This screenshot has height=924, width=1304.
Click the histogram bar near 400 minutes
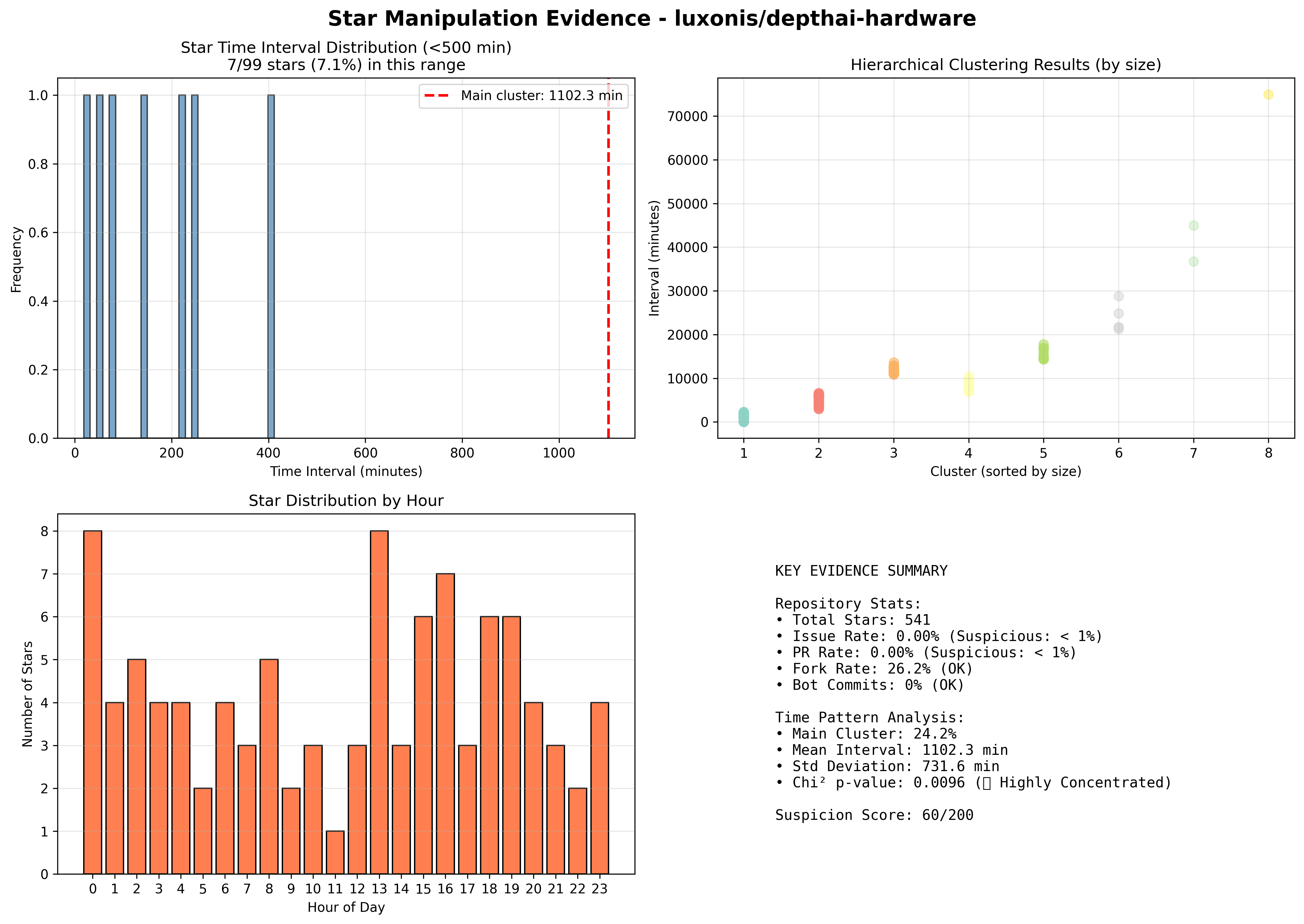[x=271, y=266]
